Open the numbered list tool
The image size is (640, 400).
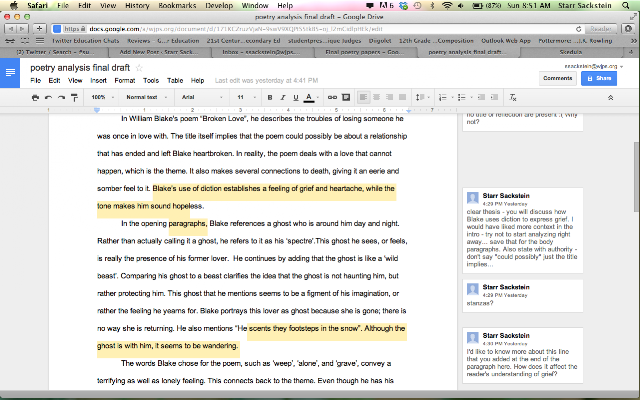click(x=443, y=97)
